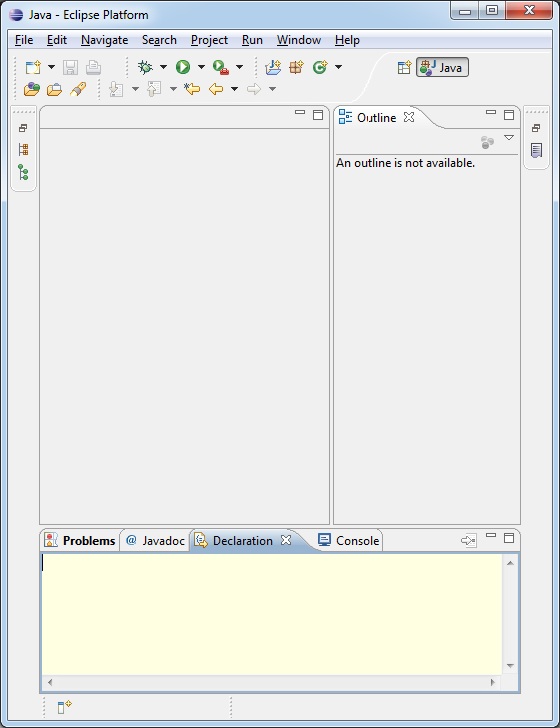Maximize the Outline view panel

[509, 115]
